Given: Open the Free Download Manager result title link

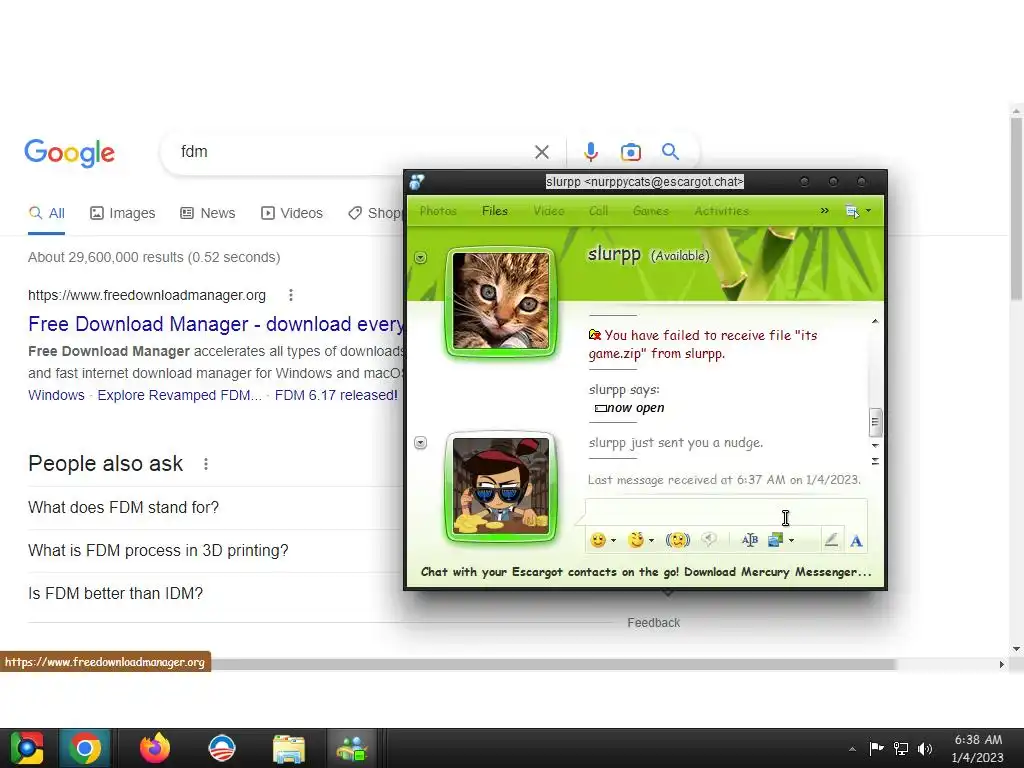Looking at the screenshot, I should pyautogui.click(x=216, y=324).
